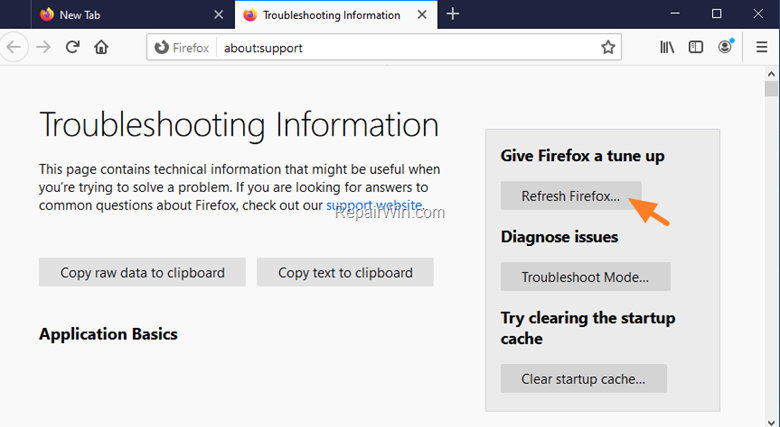Viewport: 780px width, 427px height.
Task: Start Troubleshoot Mode
Action: coord(585,277)
